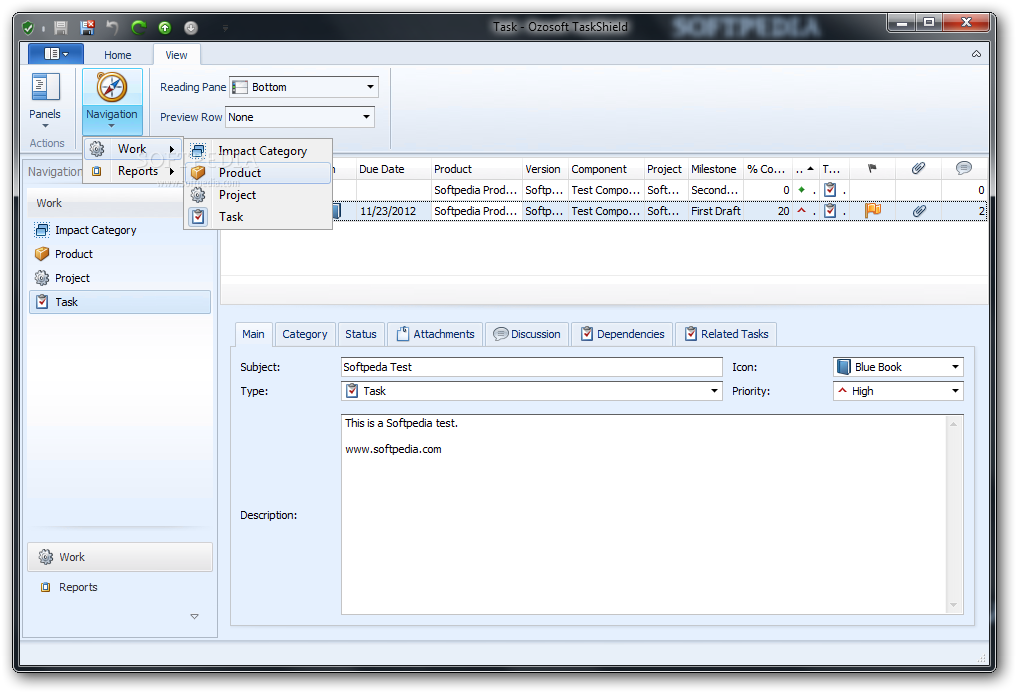1017x693 pixels.
Task: Open the Reports submenu in Navigation menu
Action: (133, 171)
